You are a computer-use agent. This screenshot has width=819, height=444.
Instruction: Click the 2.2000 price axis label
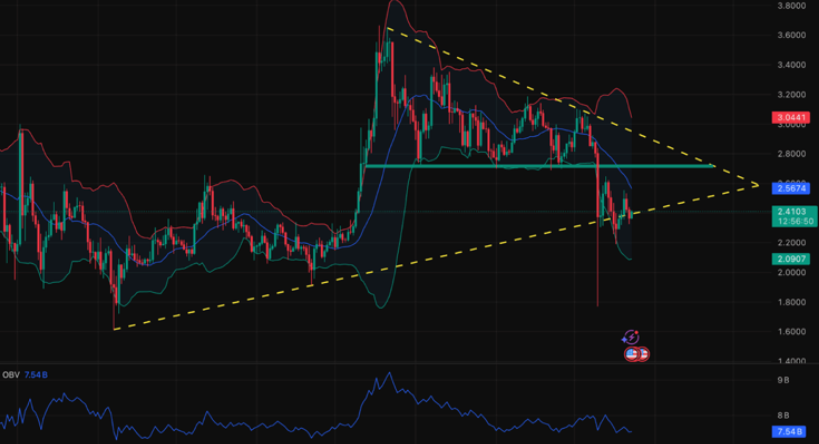pos(791,243)
